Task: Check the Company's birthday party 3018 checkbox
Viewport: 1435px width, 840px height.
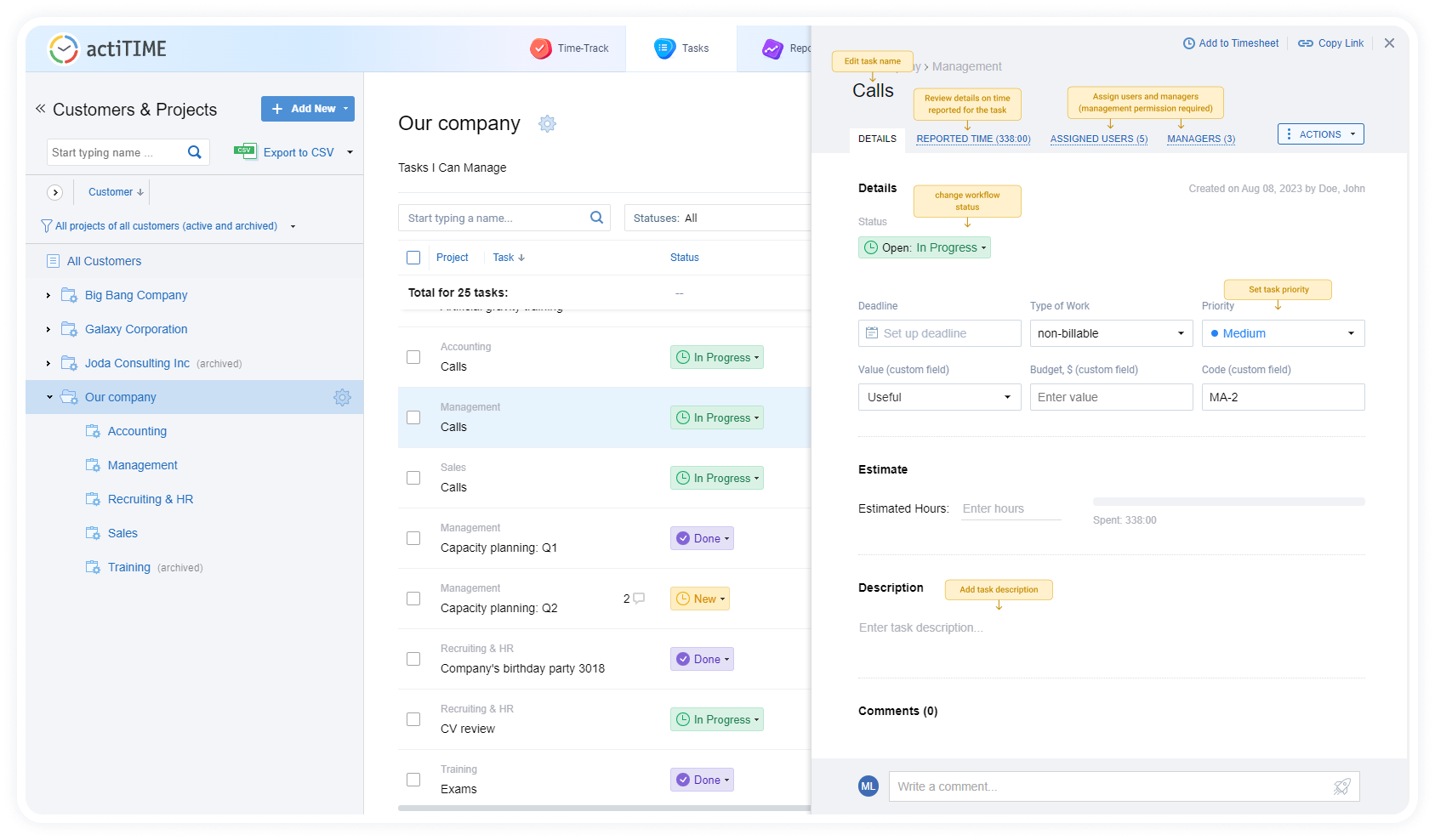Action: [413, 659]
